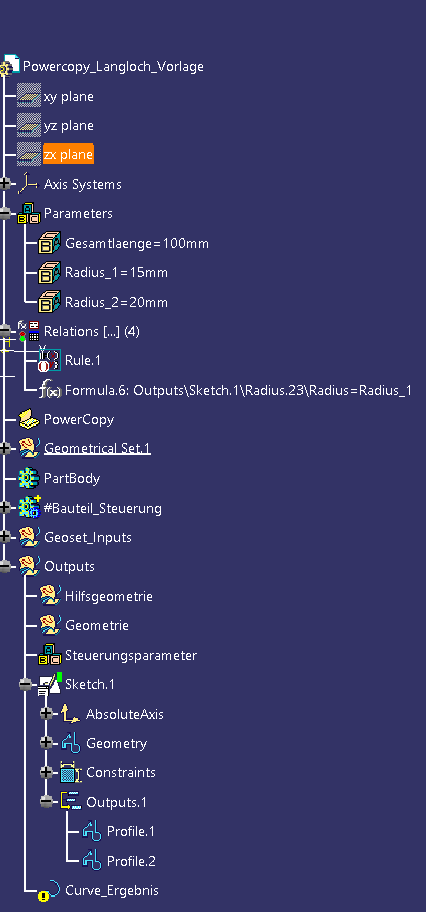Screen dimensions: 426x912
Task: Select Radius_2=20mm parameter
Action: tap(116, 302)
